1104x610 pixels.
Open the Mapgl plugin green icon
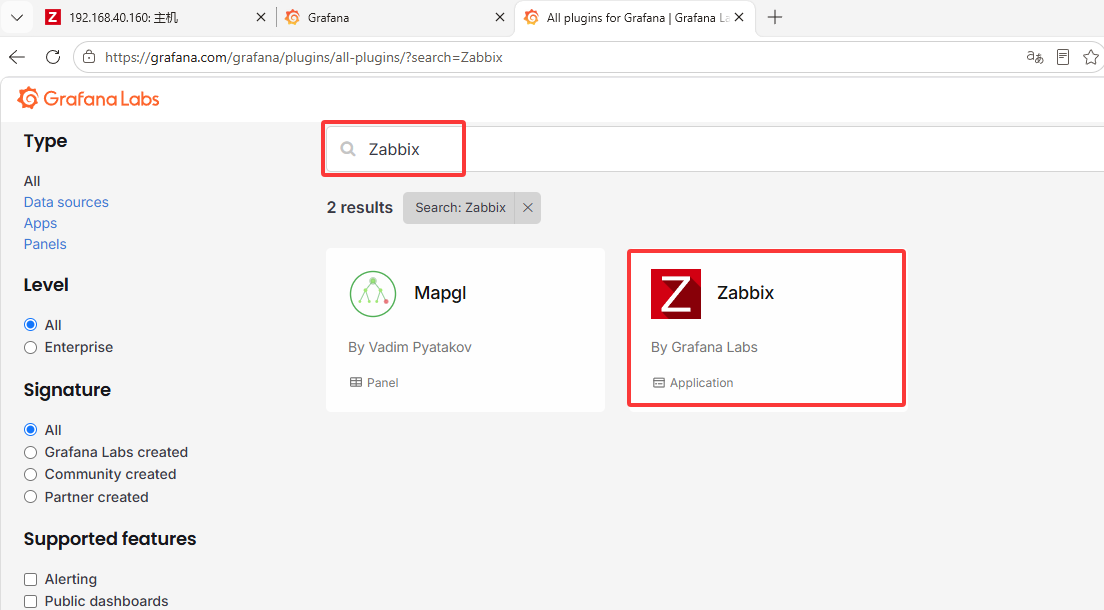(x=372, y=294)
